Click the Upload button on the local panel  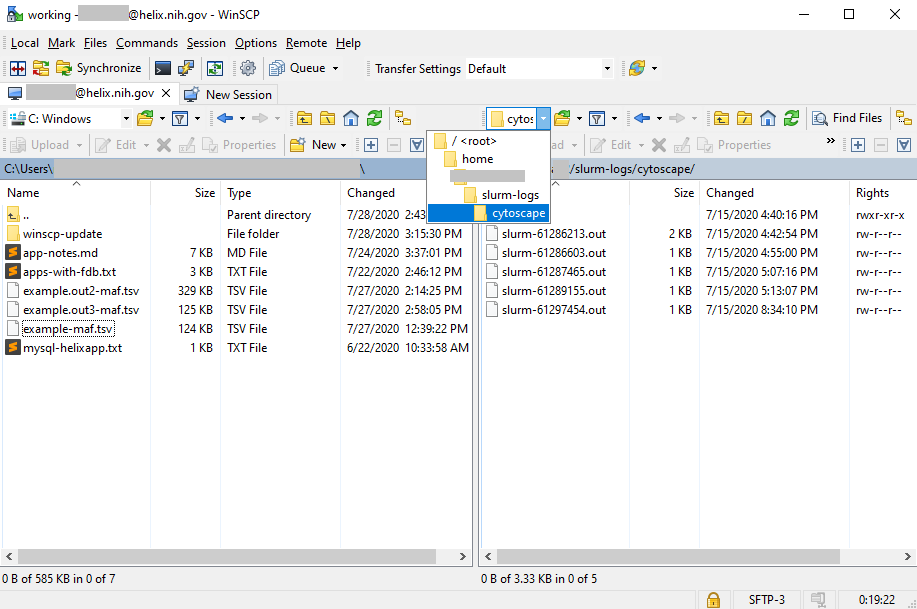click(44, 144)
